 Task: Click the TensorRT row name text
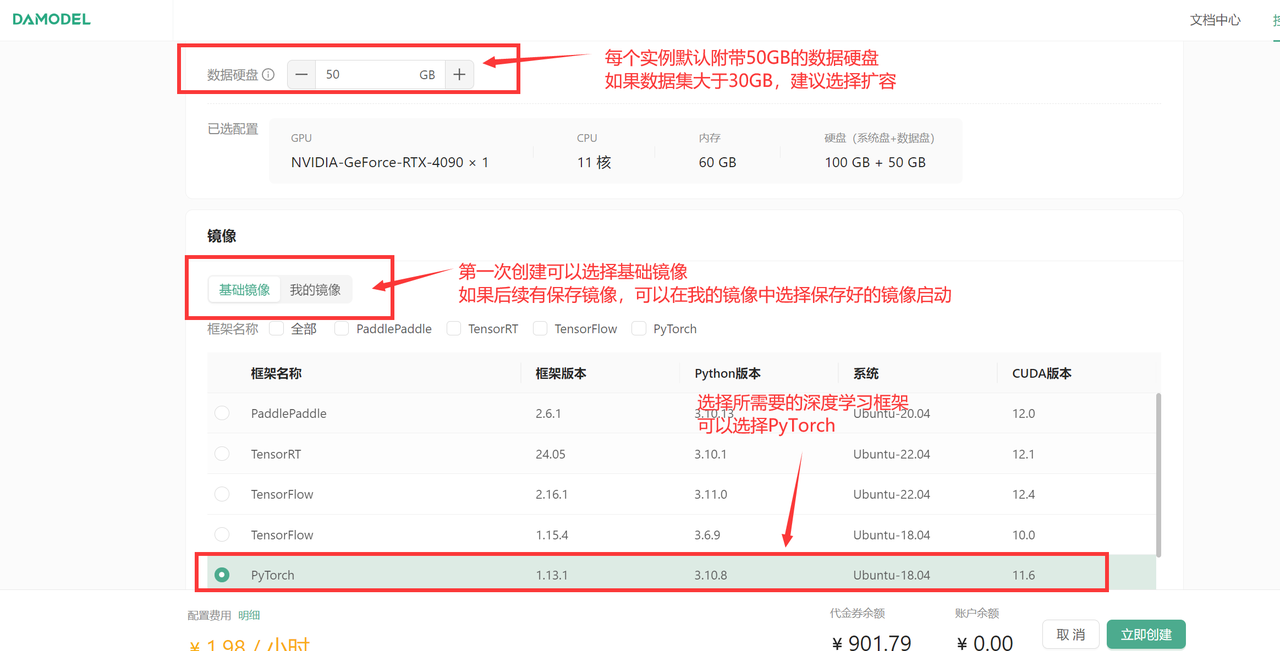pyautogui.click(x=276, y=454)
